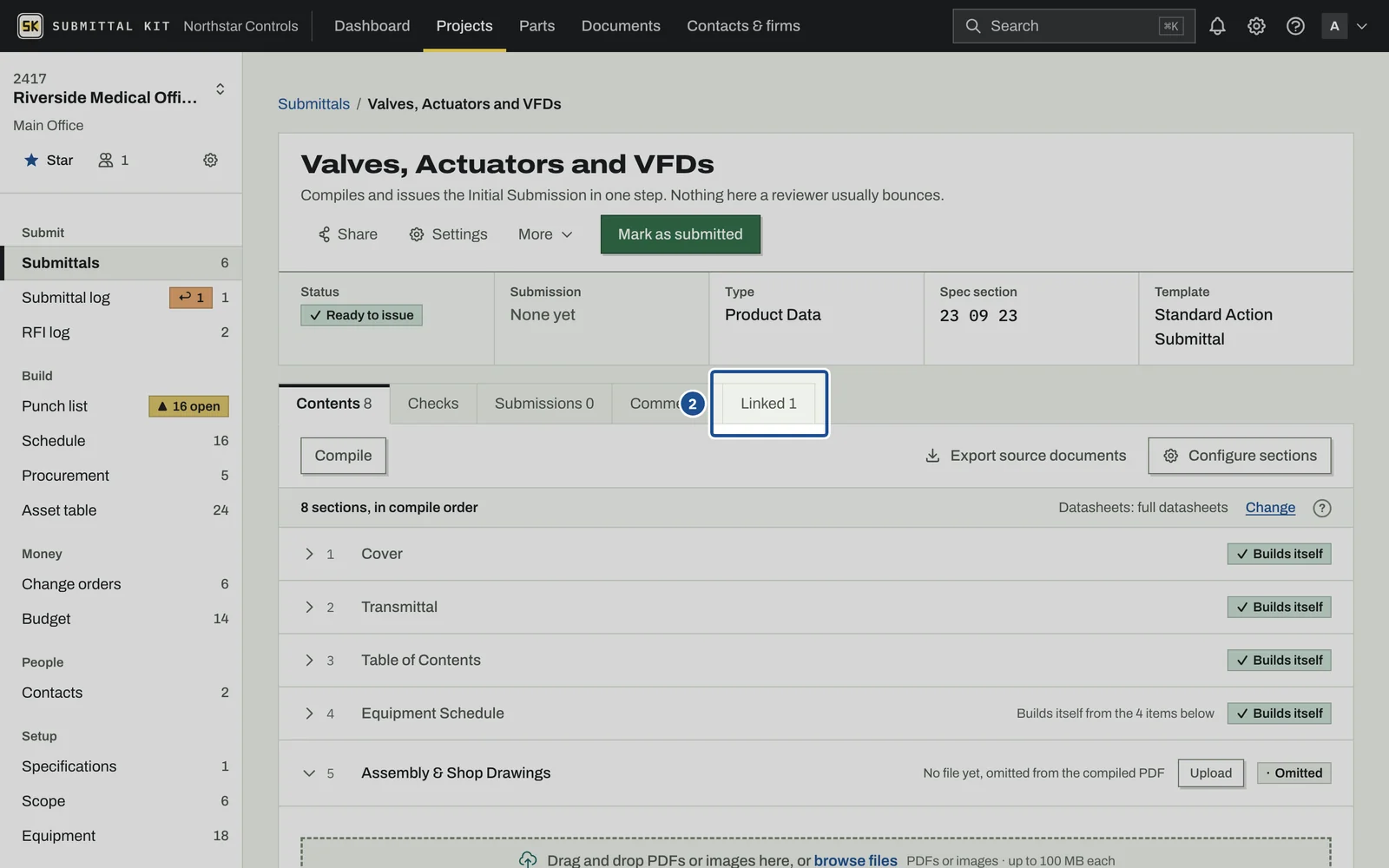Focus the Search field
Viewport: 1389px width, 868px height.
(1074, 26)
